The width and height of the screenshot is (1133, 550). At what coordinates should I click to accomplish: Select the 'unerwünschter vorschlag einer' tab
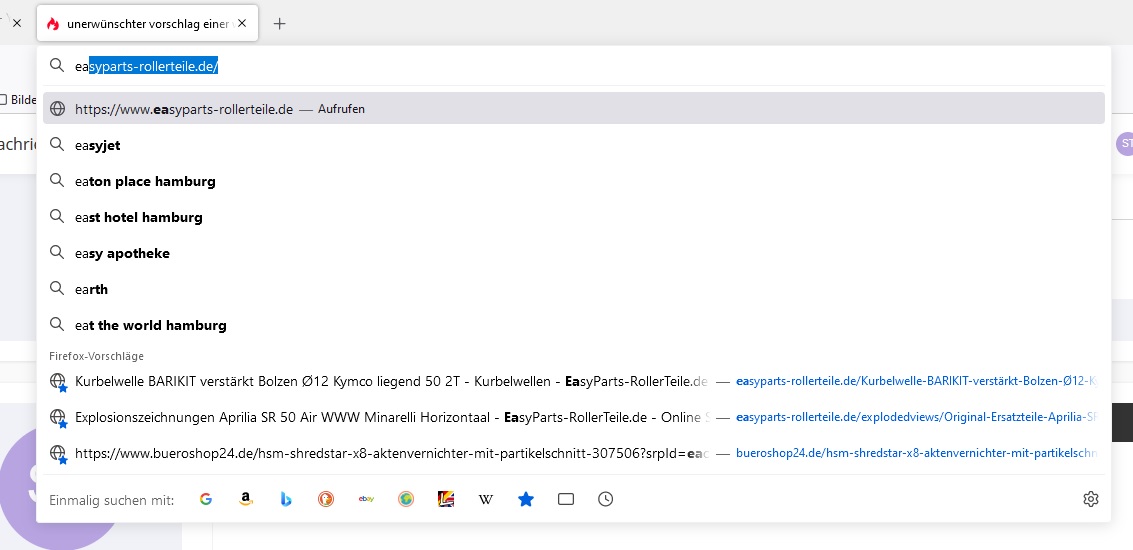pyautogui.click(x=140, y=24)
